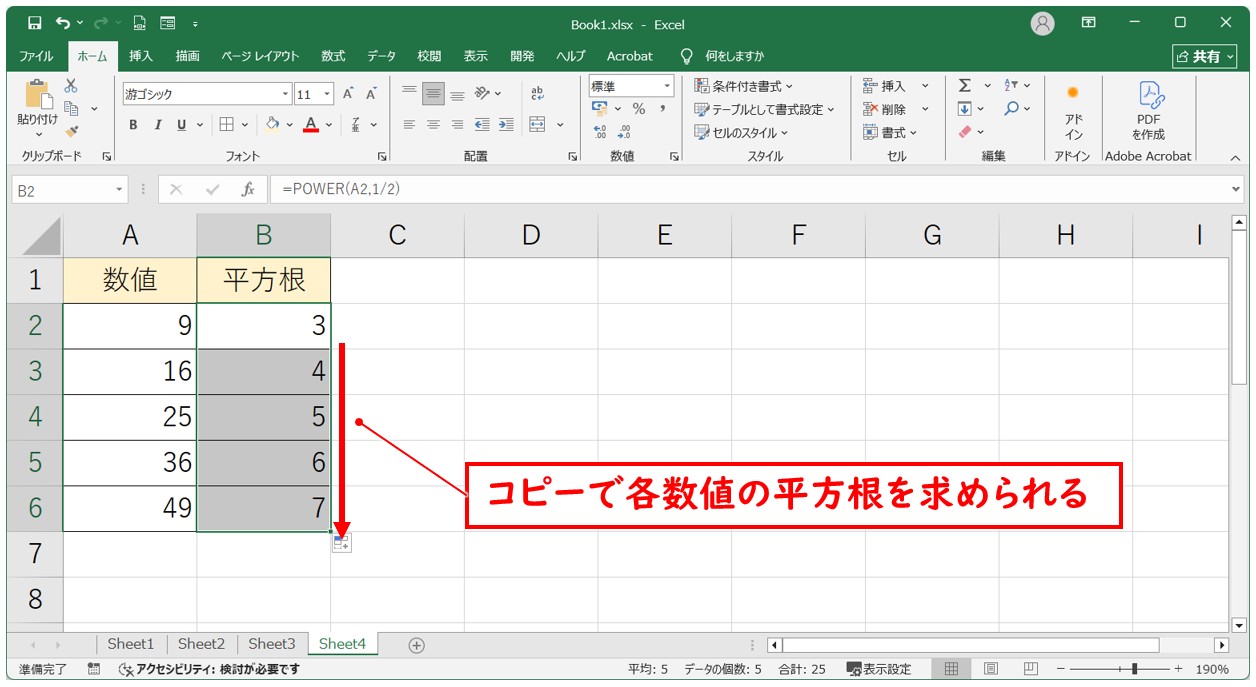Select the fill color bucket icon
This screenshot has height=687, width=1256.
[x=272, y=124]
